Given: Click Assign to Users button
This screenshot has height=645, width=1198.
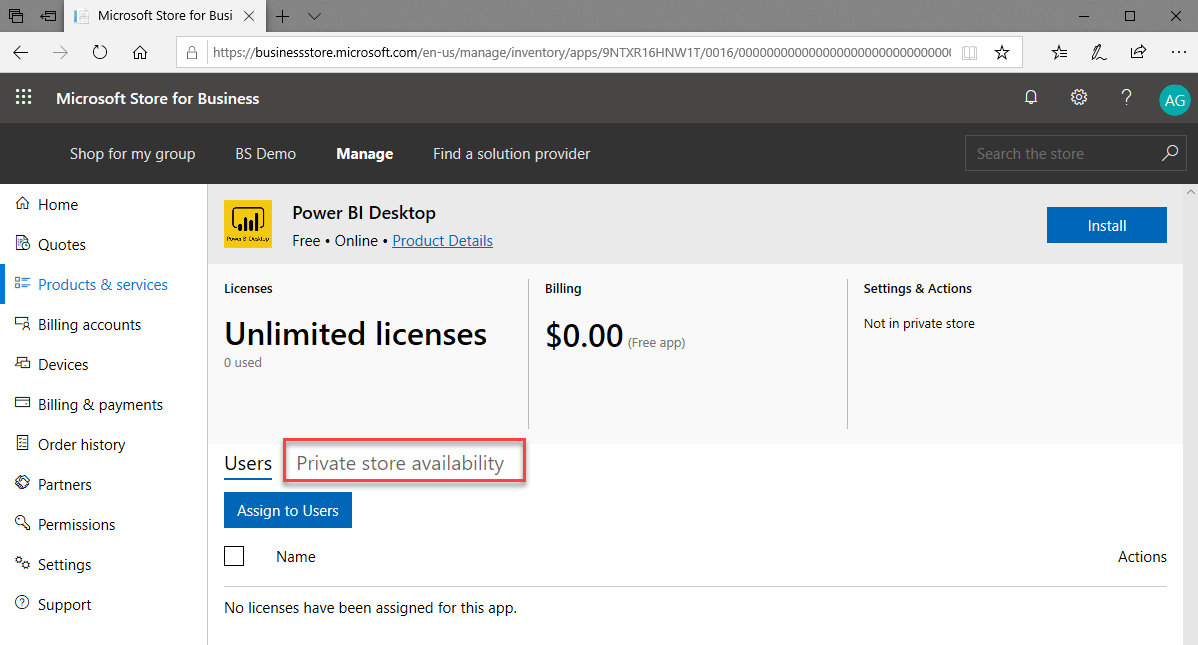Looking at the screenshot, I should point(288,510).
